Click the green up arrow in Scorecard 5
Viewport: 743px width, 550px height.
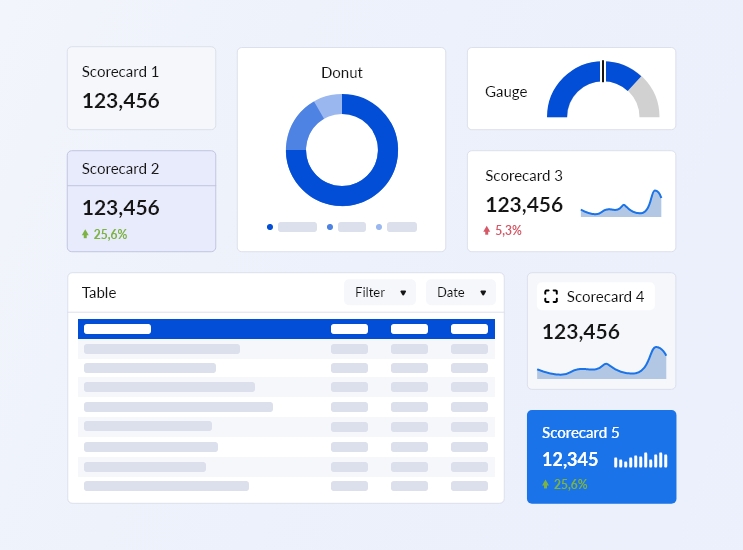(x=545, y=484)
